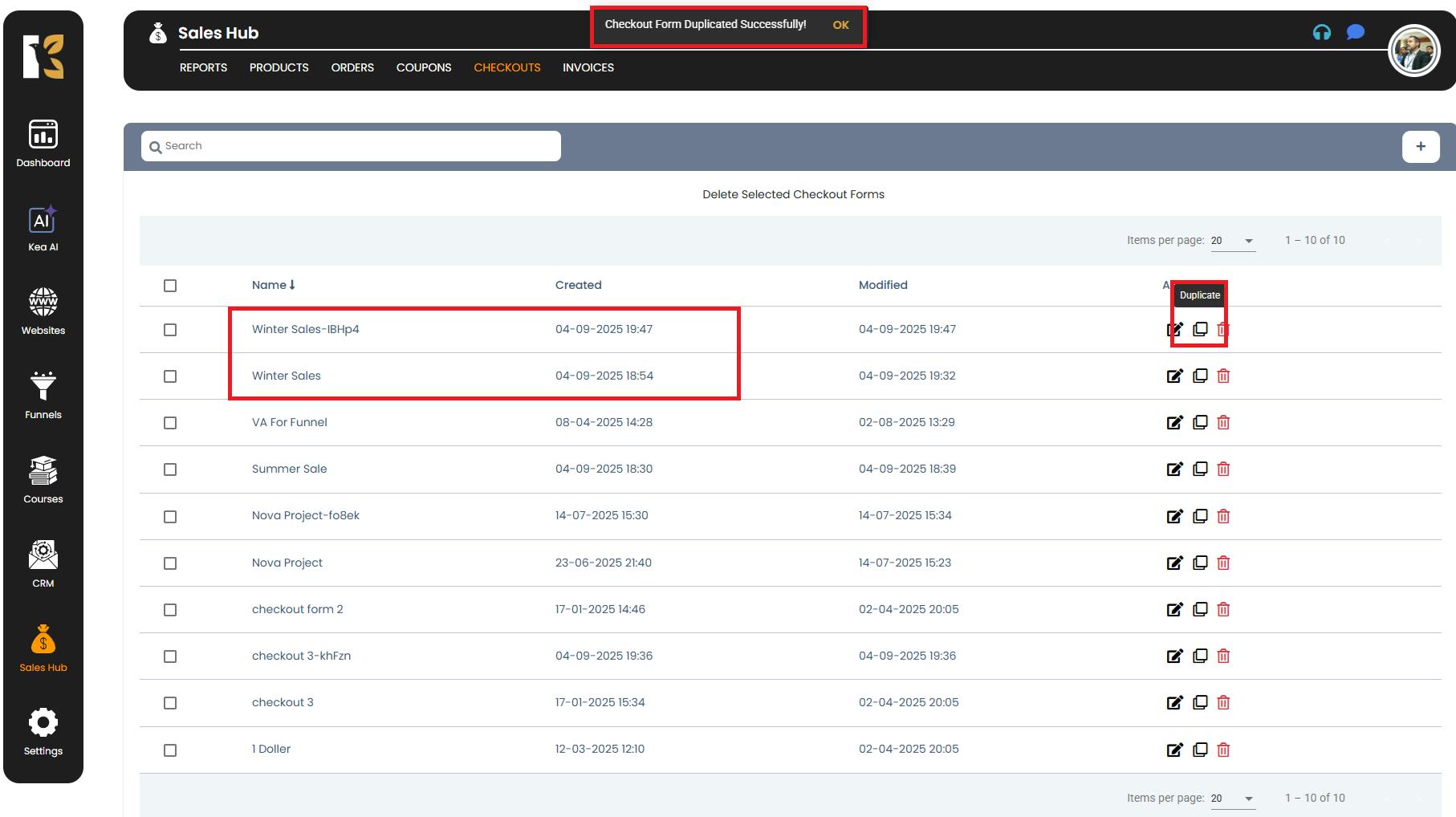Click the headphones support icon
The width and height of the screenshot is (1456, 817).
[1321, 33]
